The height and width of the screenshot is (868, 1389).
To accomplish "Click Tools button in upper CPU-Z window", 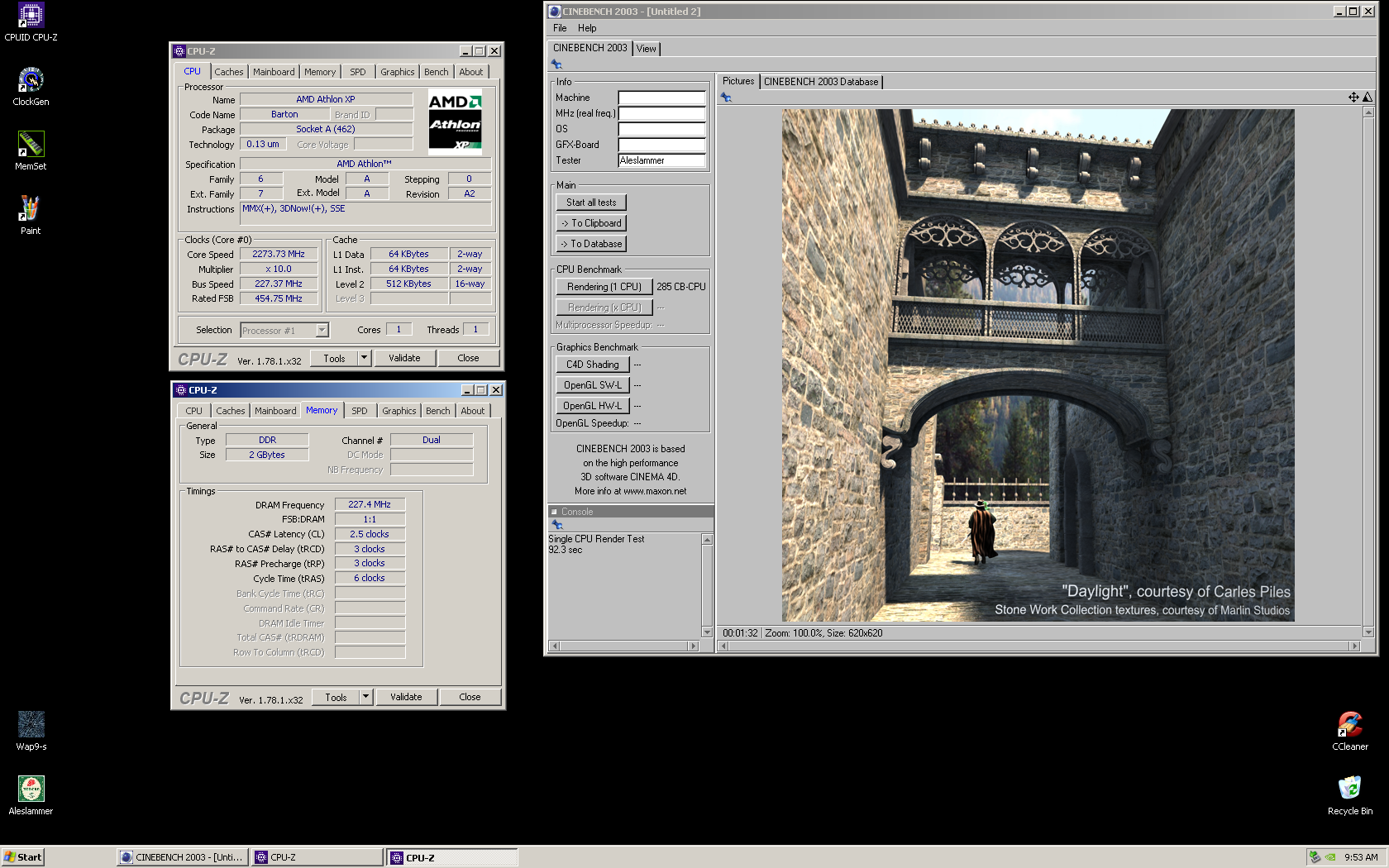I will point(334,358).
